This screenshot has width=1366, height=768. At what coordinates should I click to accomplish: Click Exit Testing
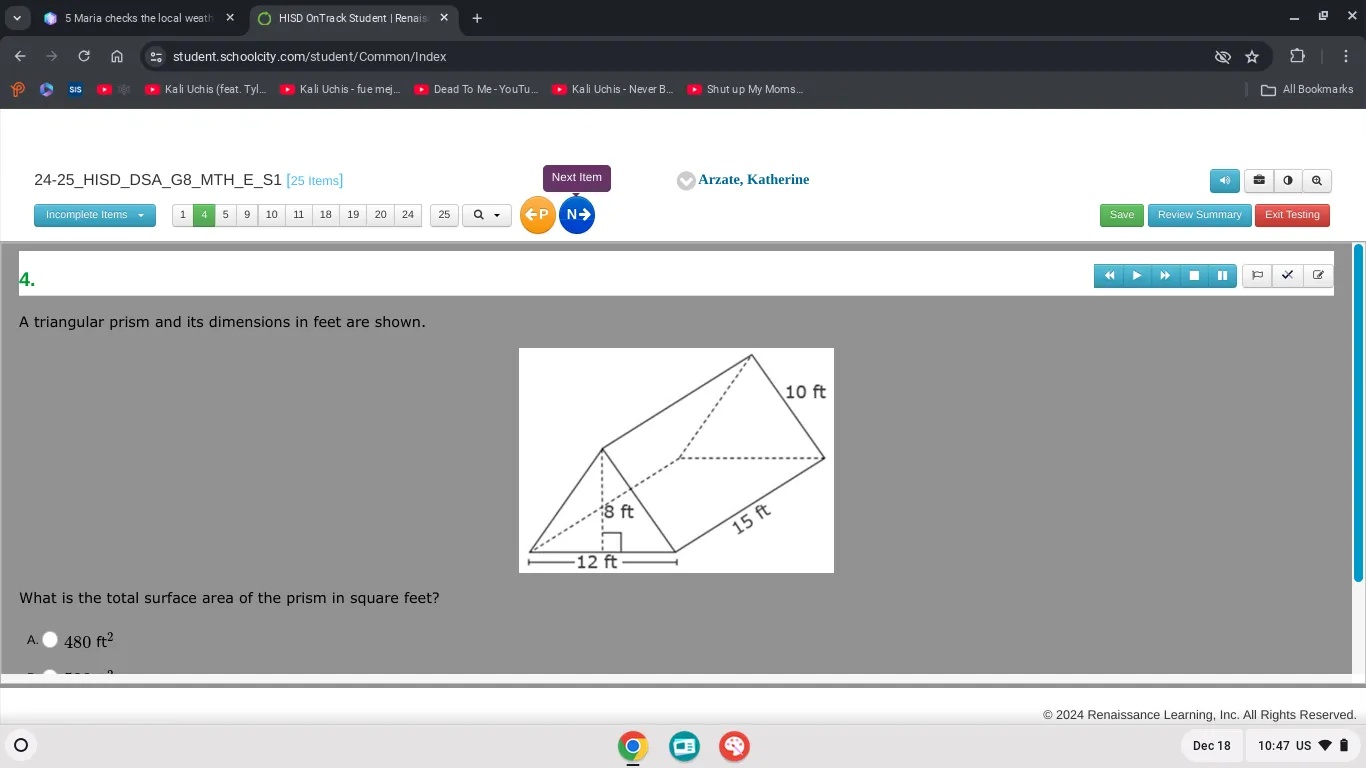click(x=1292, y=214)
